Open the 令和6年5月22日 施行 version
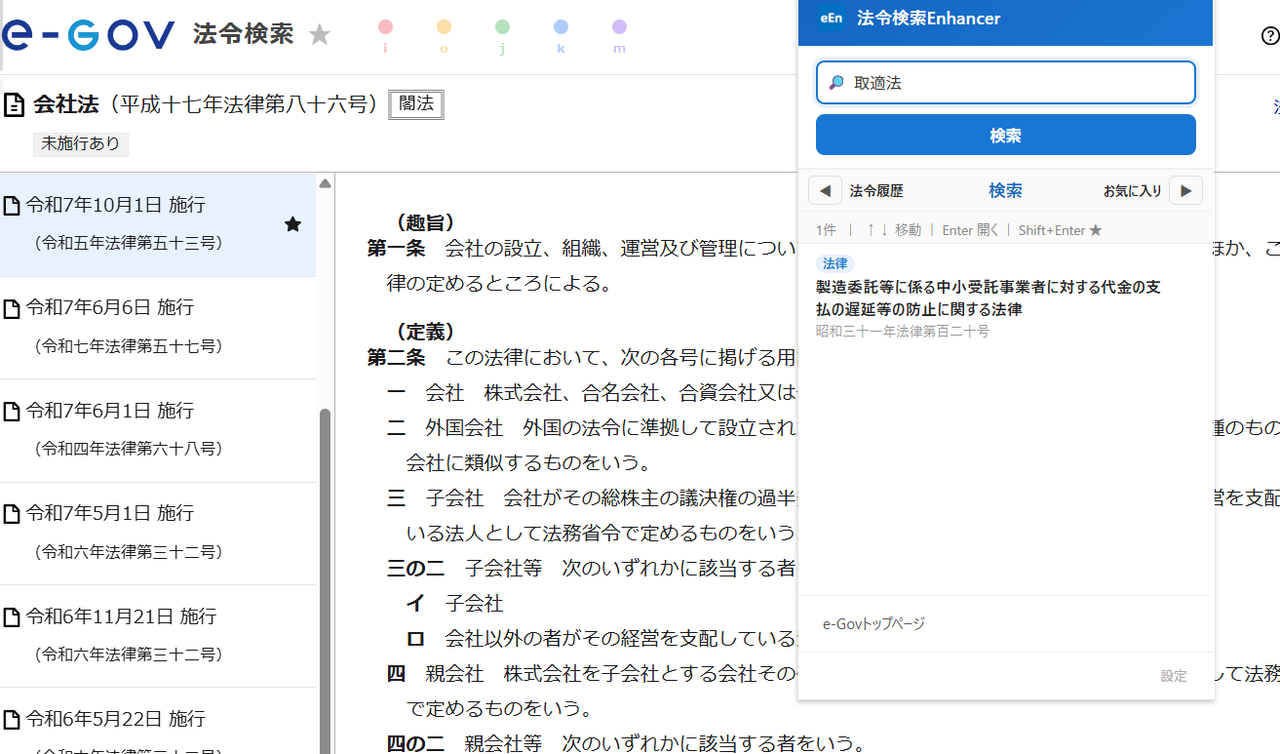 pos(158,721)
